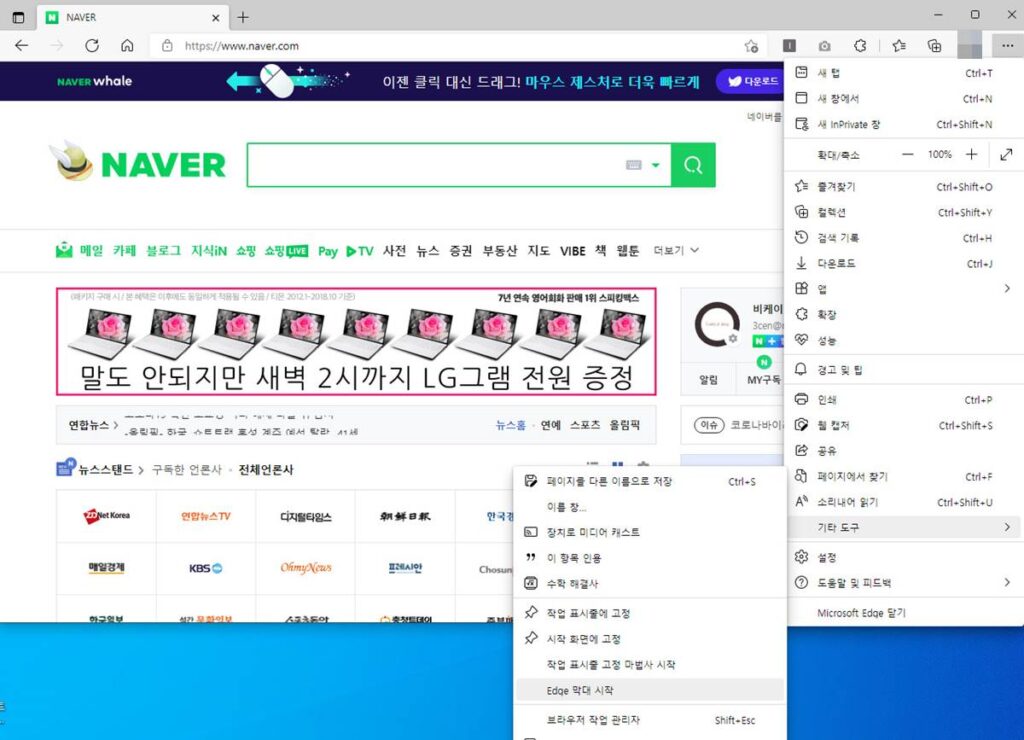Increase zoom with the plus control

pyautogui.click(x=971, y=155)
